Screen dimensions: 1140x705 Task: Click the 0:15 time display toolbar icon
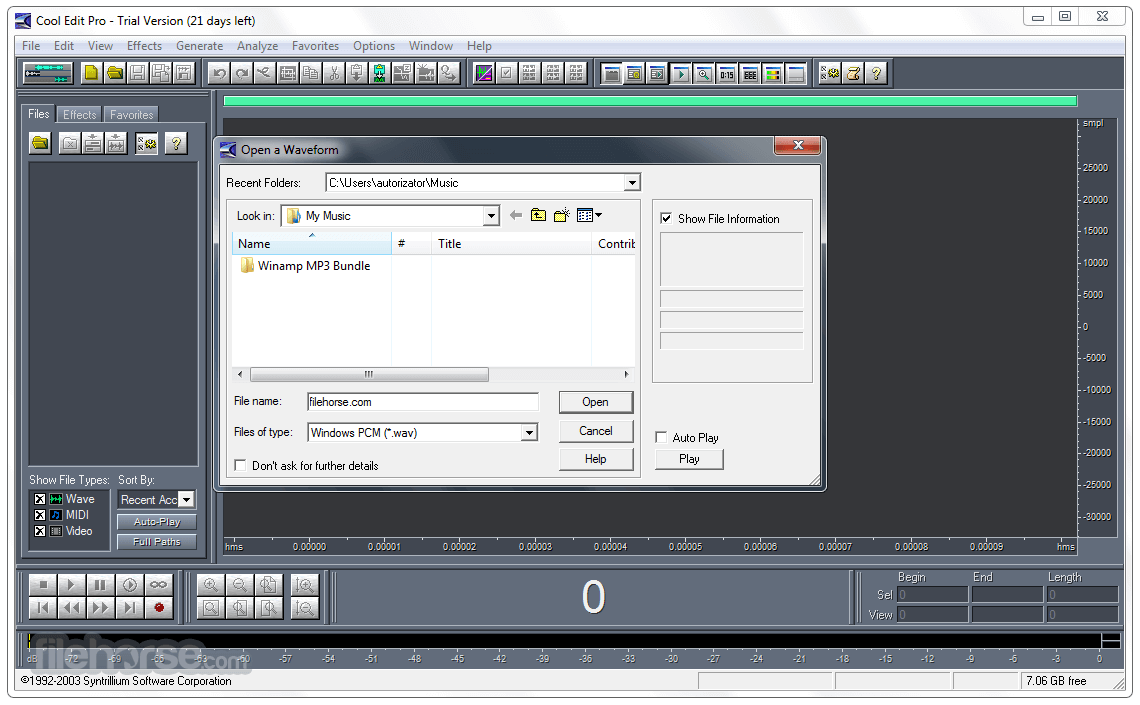pyautogui.click(x=727, y=73)
